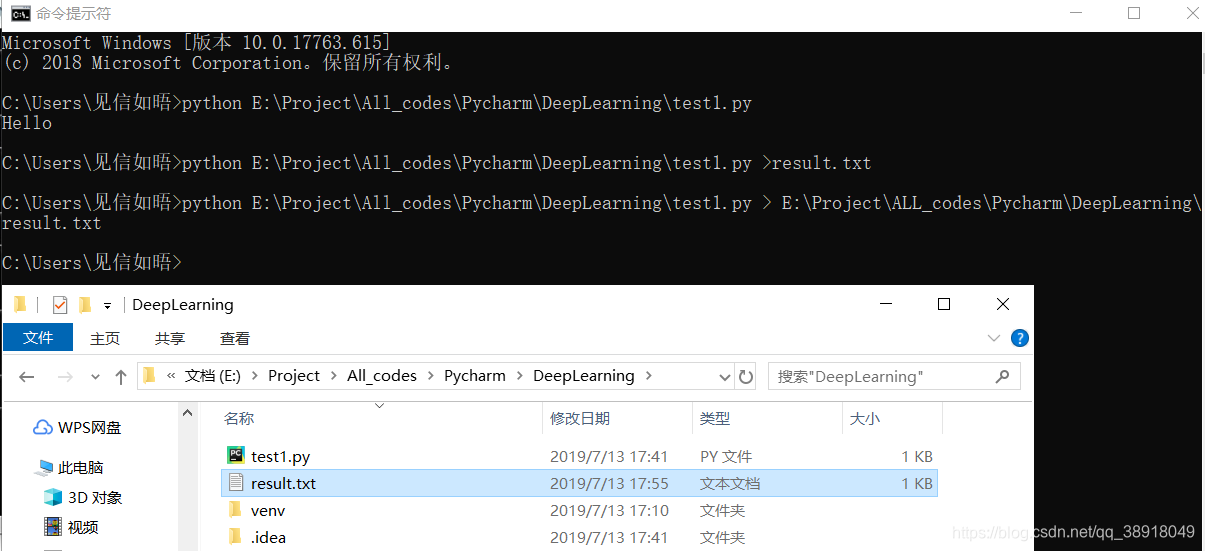Click the navigation pane scroll-up arrow
Screen dimensions: 1205x551
[x=188, y=413]
